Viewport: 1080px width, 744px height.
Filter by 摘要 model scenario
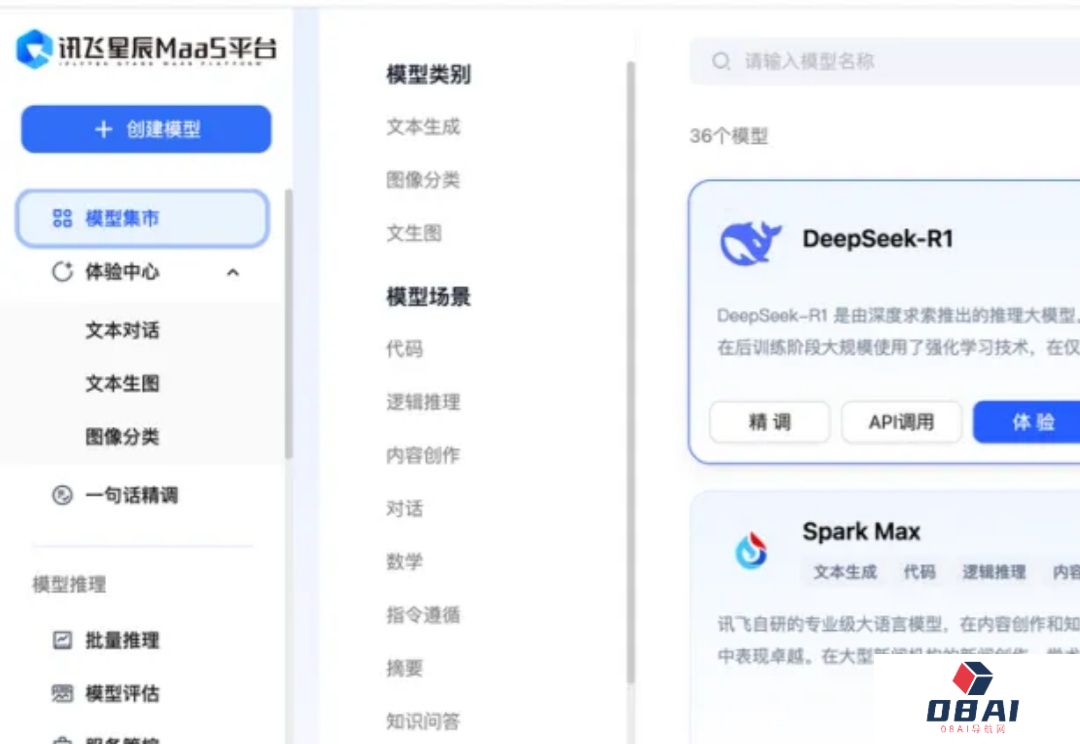click(x=404, y=668)
